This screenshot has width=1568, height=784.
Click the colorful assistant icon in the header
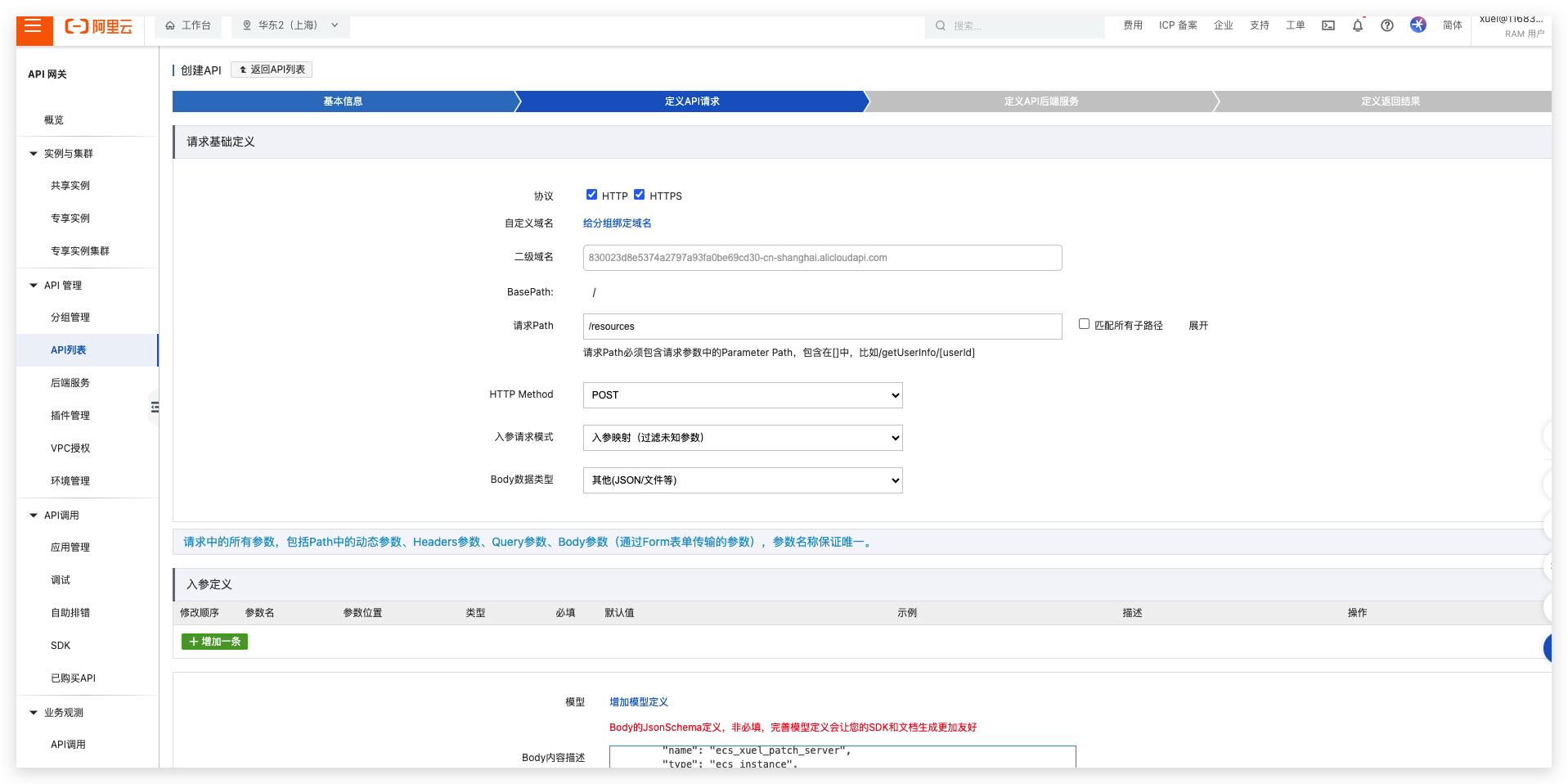(x=1417, y=25)
